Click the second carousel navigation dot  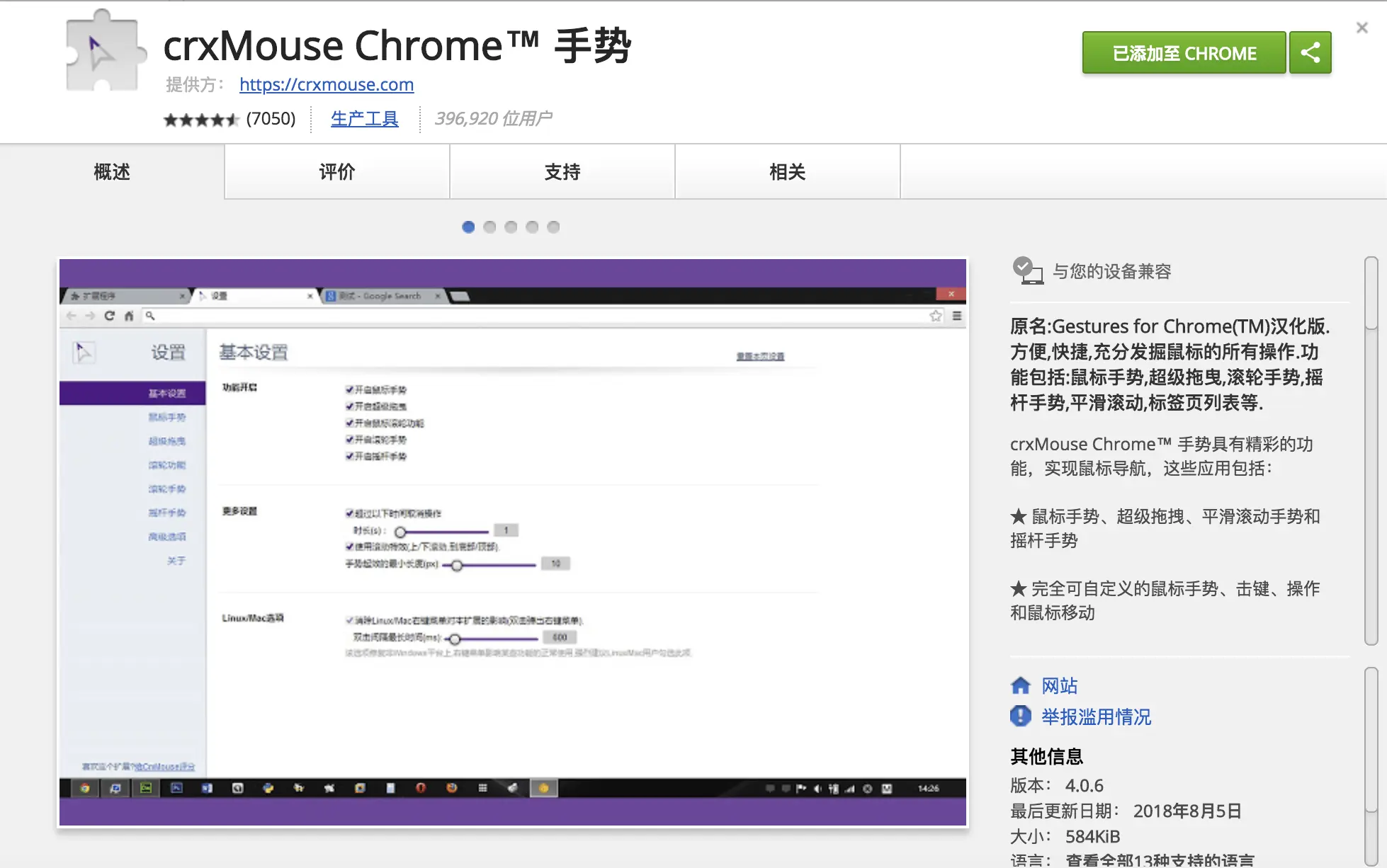tap(489, 227)
